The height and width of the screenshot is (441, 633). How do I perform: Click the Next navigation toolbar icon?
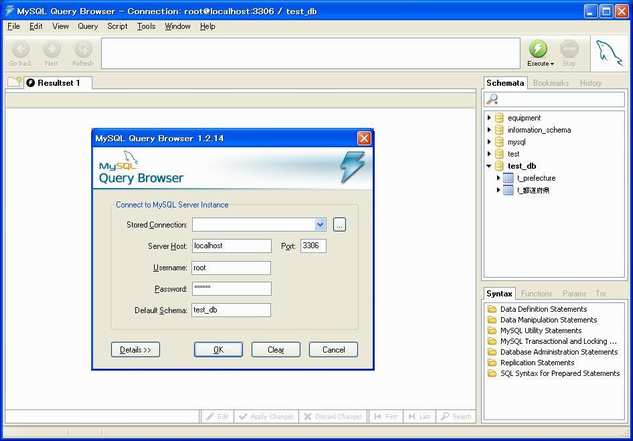(x=52, y=50)
